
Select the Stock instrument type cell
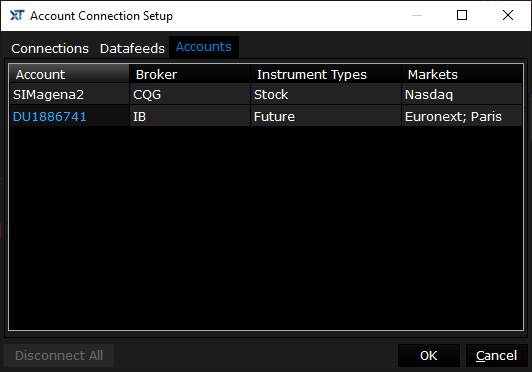click(x=326, y=94)
